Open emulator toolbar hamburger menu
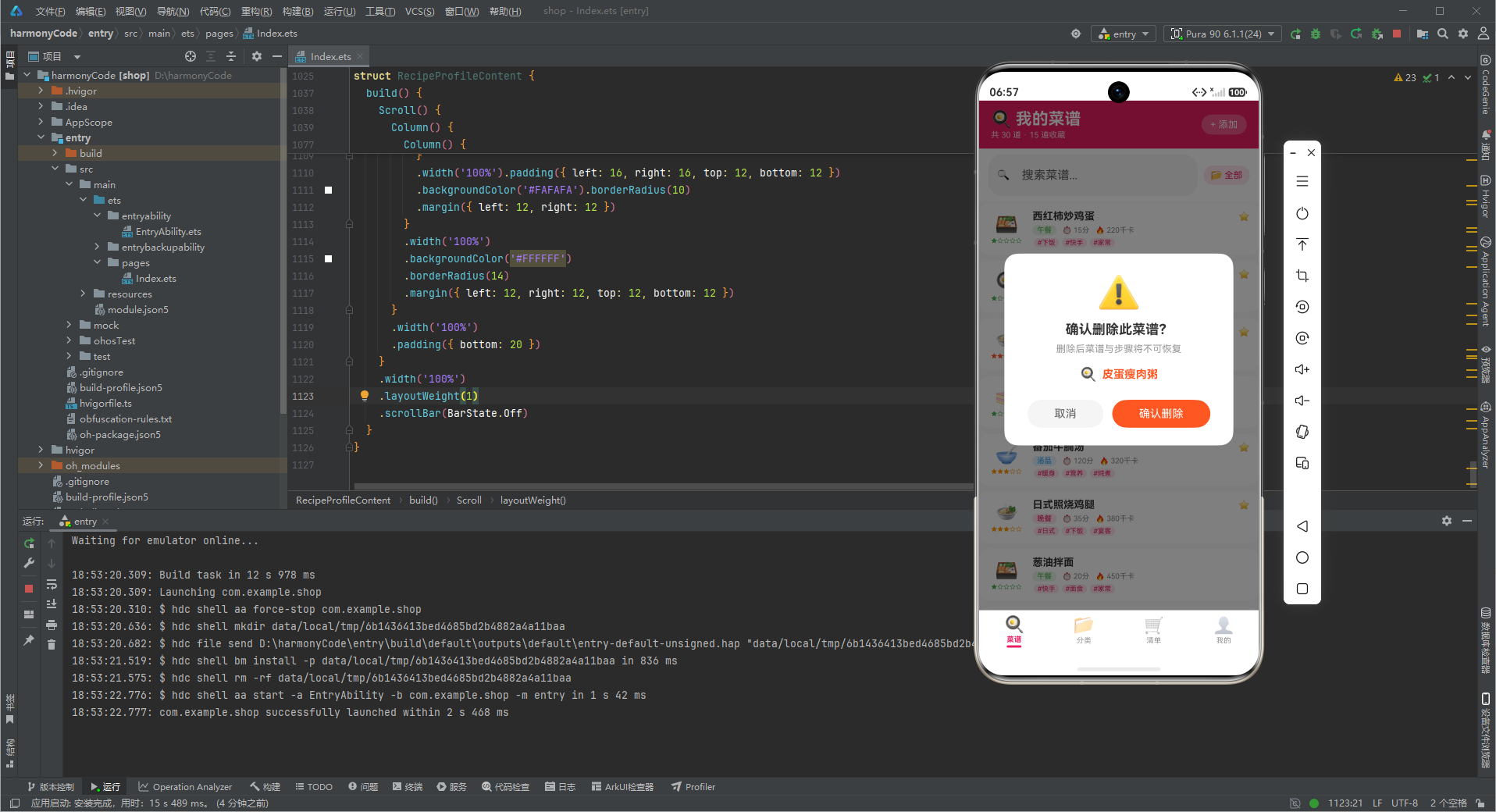The height and width of the screenshot is (812, 1496). pos(1302,181)
